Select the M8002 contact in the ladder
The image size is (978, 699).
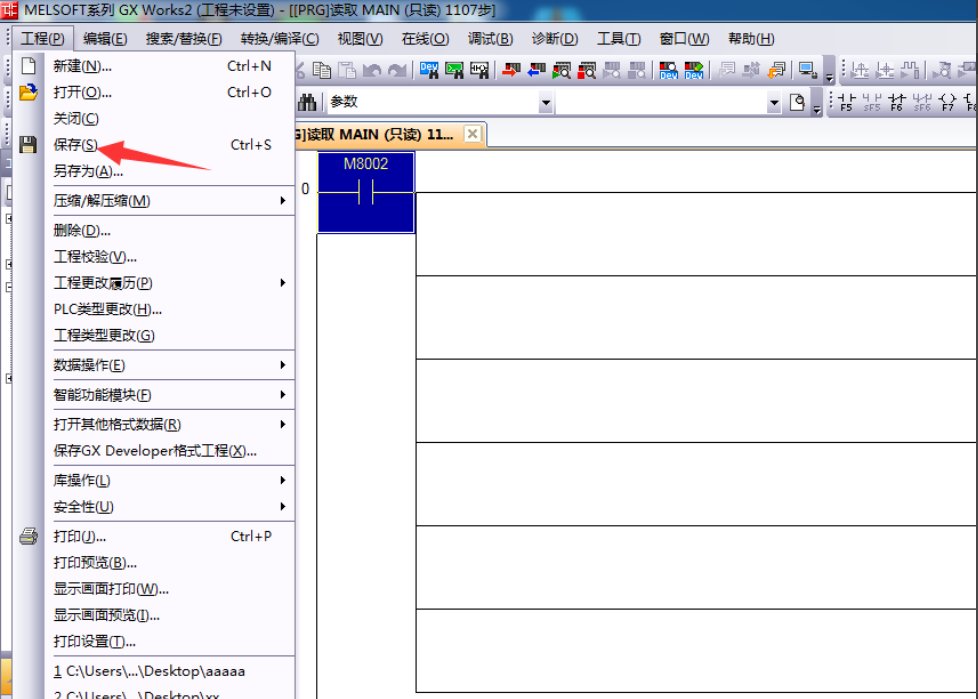click(x=366, y=192)
